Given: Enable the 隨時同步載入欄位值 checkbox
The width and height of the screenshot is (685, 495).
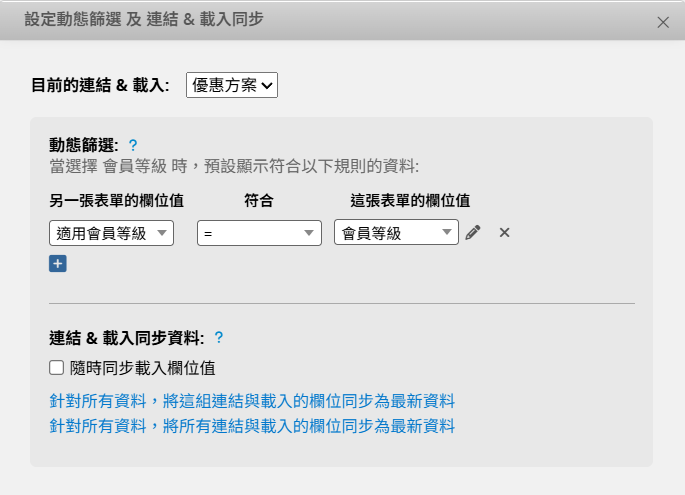Looking at the screenshot, I should pyautogui.click(x=57, y=367).
